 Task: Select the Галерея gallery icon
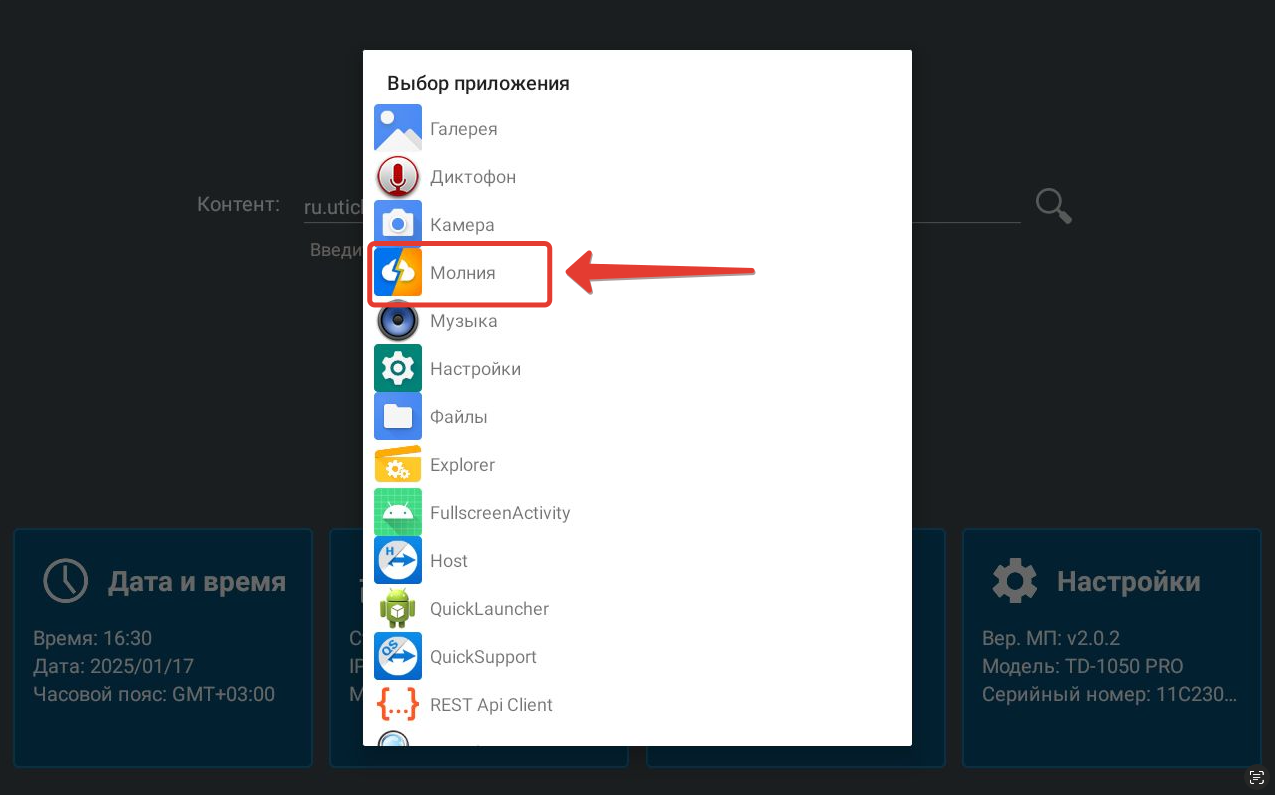point(398,128)
